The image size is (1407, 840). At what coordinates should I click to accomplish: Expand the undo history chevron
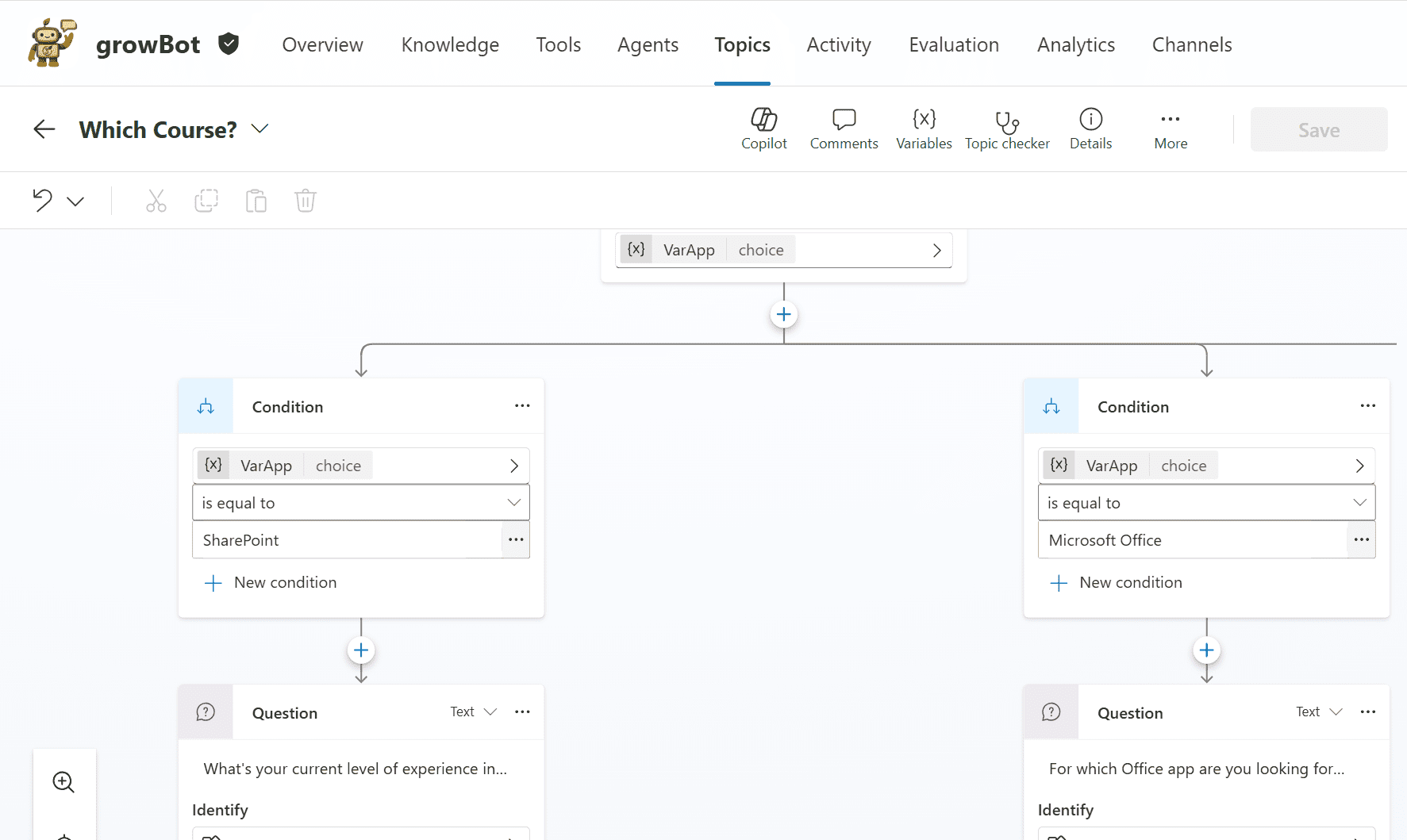pyautogui.click(x=75, y=201)
